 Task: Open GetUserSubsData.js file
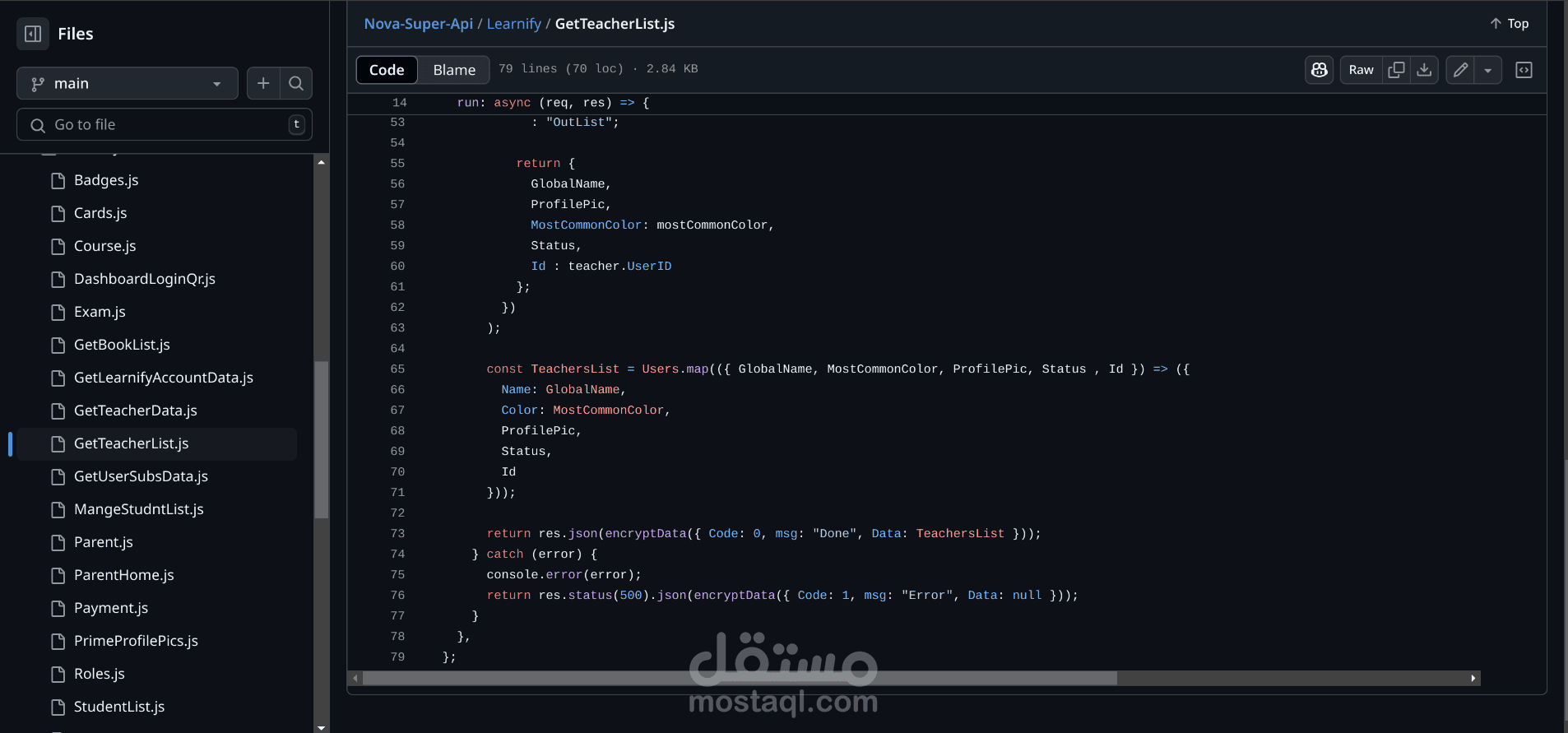coord(141,476)
